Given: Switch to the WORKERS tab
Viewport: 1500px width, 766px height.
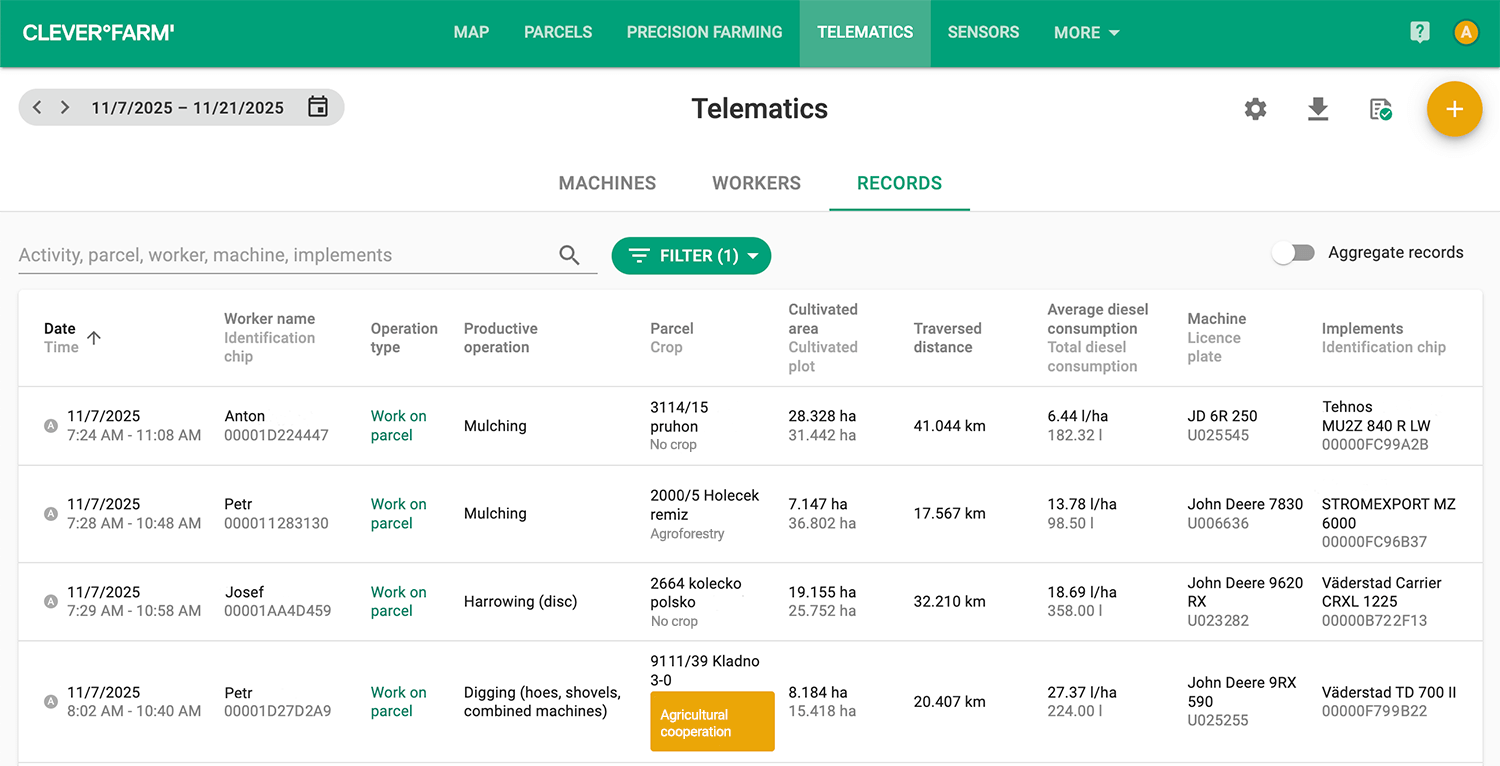Looking at the screenshot, I should 756,183.
